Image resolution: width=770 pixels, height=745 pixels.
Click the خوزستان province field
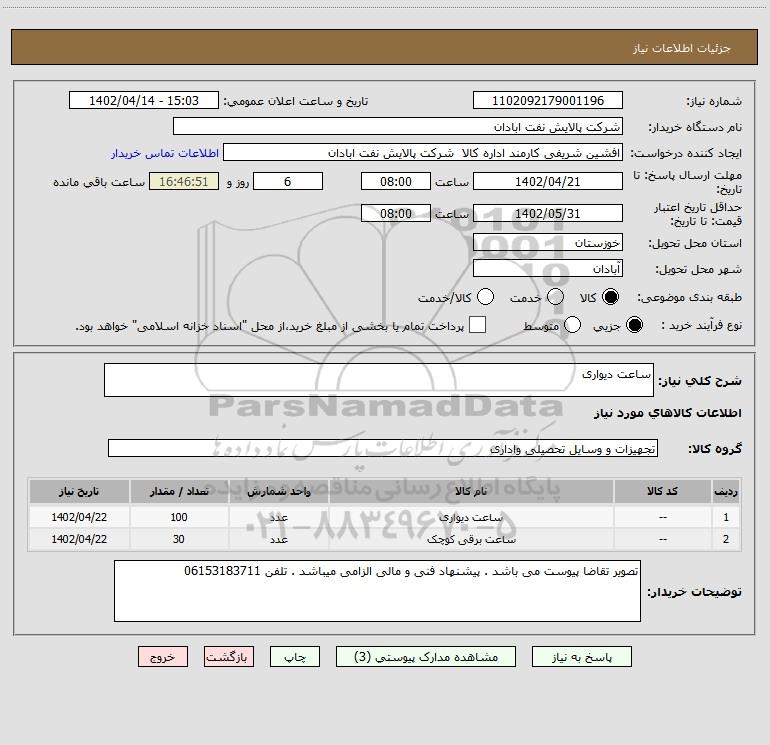coord(548,243)
